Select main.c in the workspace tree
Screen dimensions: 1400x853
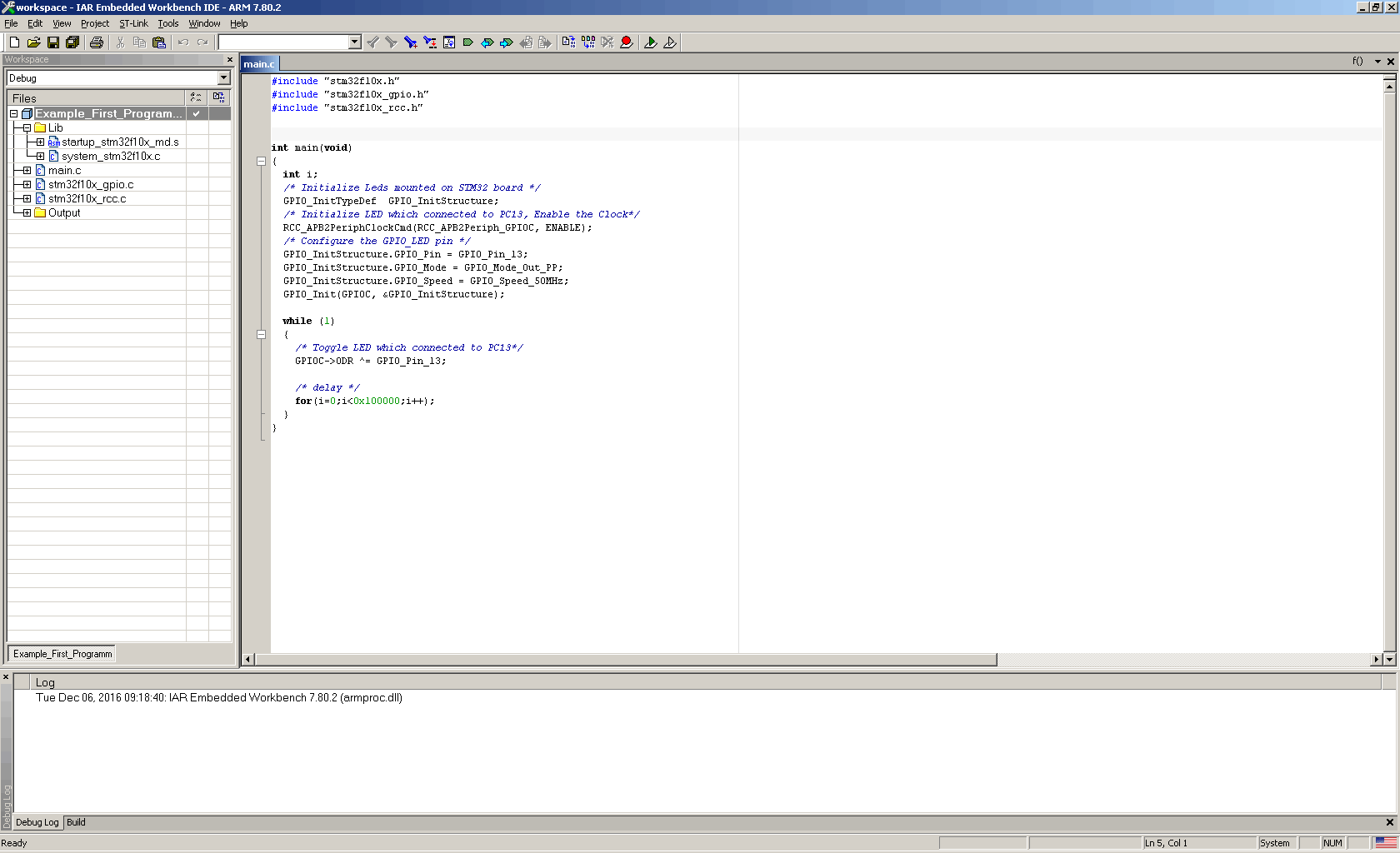(x=64, y=171)
